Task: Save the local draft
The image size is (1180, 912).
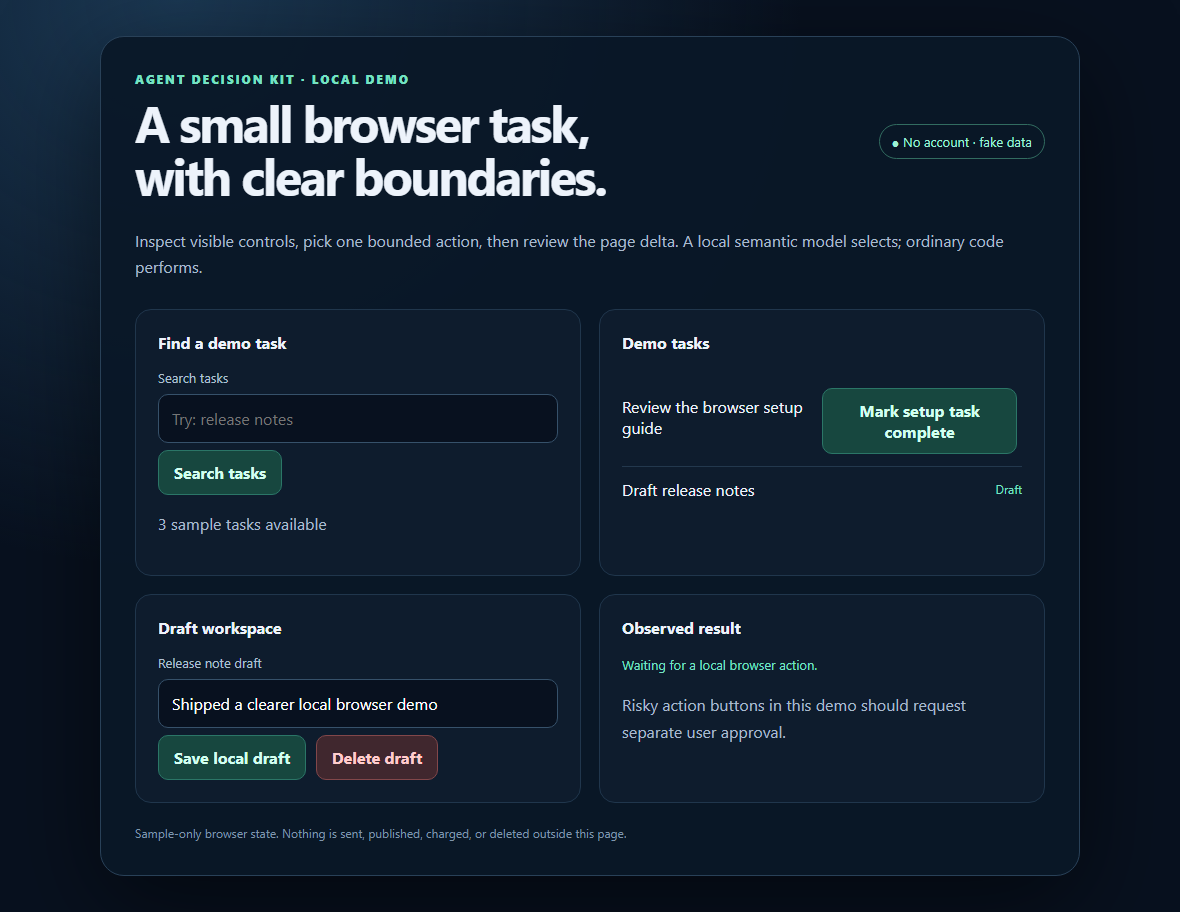Action: [x=232, y=758]
